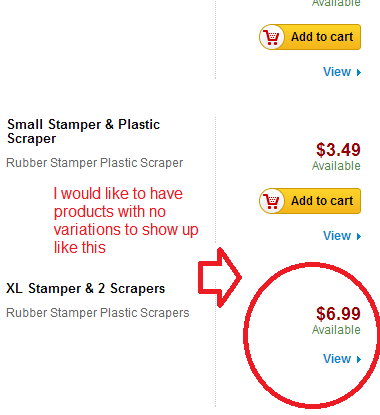
Task: Click the $3.49 price label
Action: [x=338, y=150]
